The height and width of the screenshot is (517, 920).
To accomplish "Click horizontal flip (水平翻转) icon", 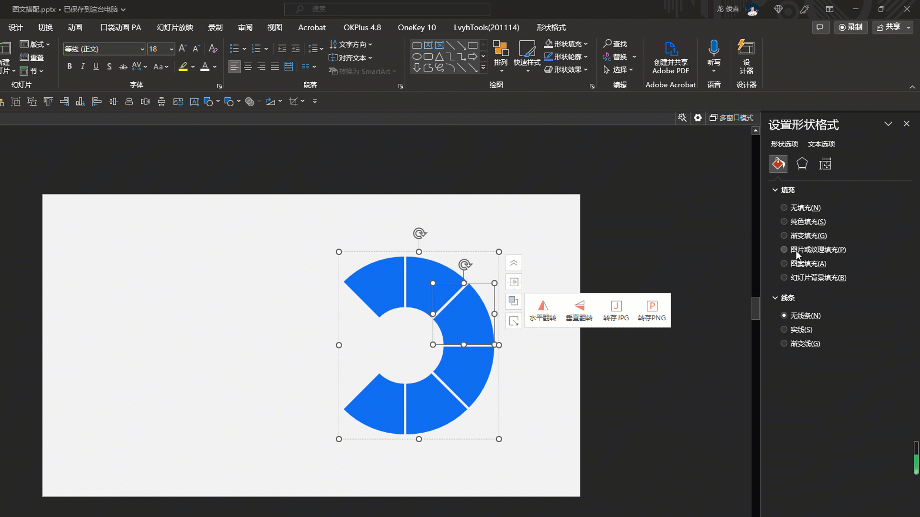I will 543,310.
